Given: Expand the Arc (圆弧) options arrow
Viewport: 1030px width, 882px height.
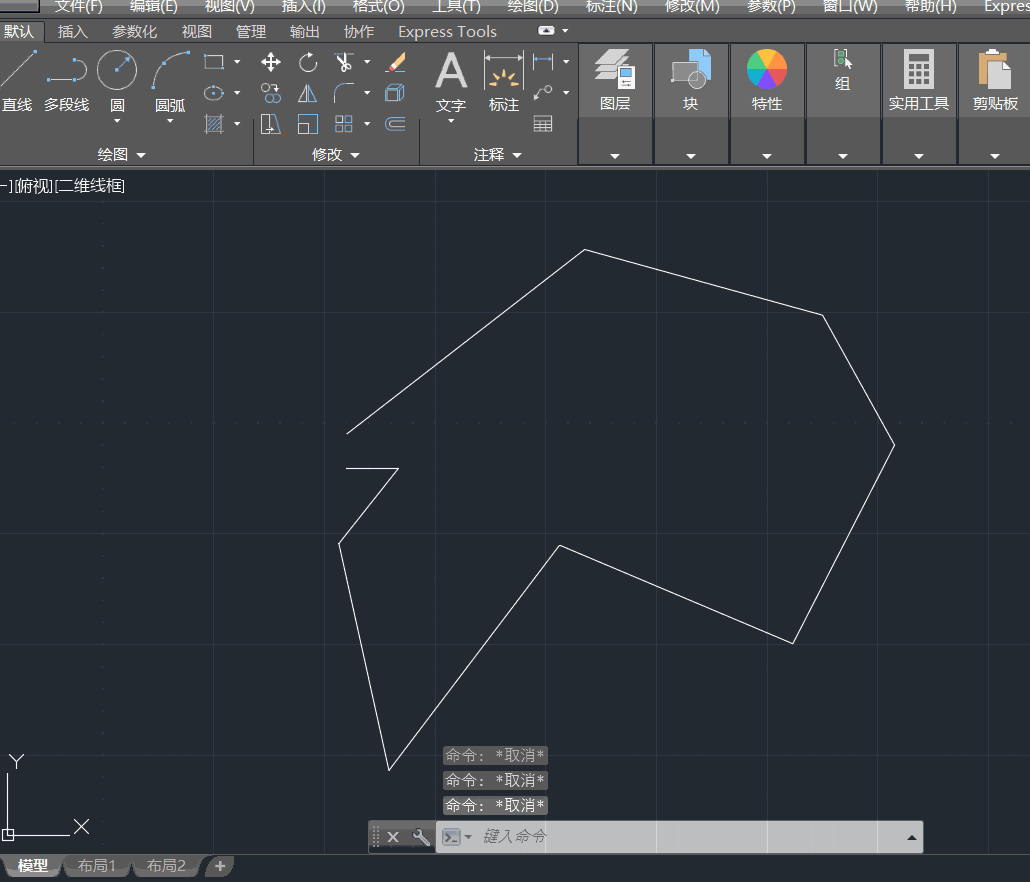Looking at the screenshot, I should [x=169, y=121].
